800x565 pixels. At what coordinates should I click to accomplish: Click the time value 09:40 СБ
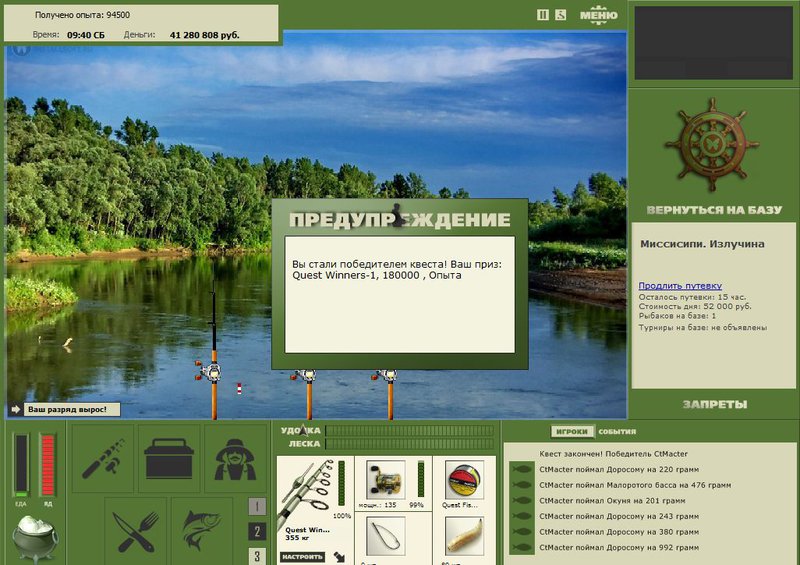tap(86, 35)
